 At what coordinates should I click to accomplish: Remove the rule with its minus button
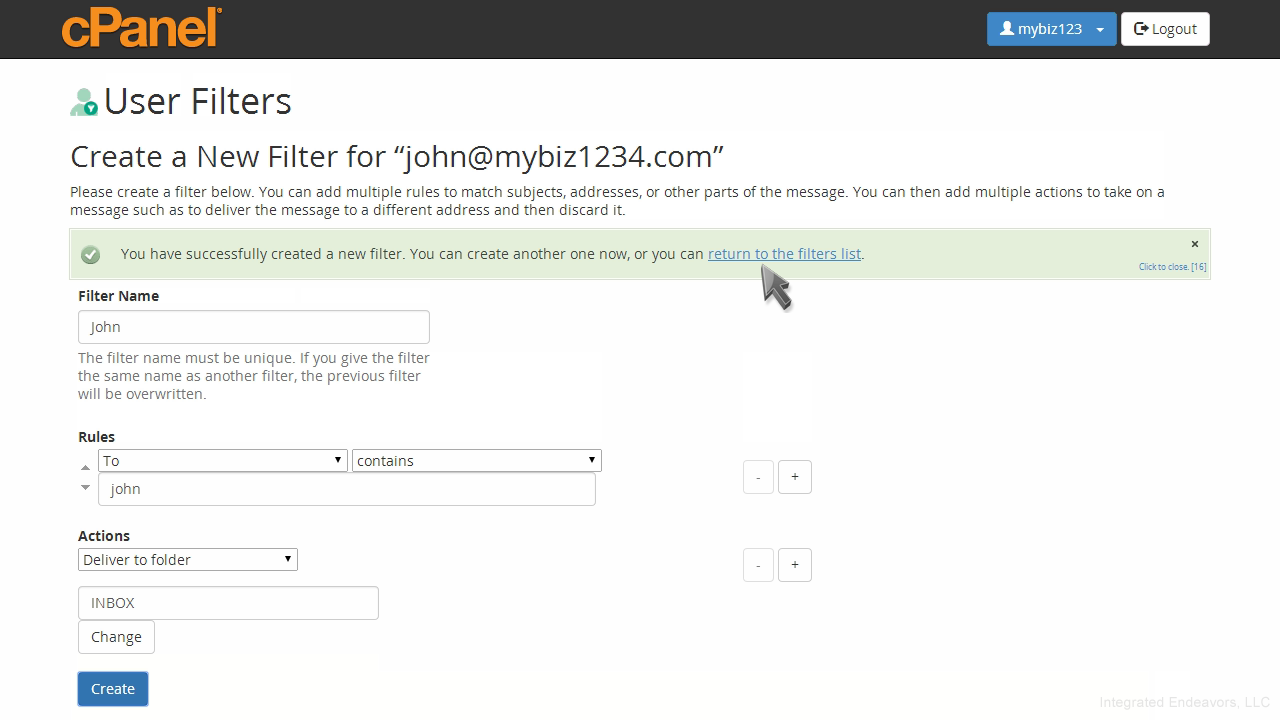click(x=758, y=477)
